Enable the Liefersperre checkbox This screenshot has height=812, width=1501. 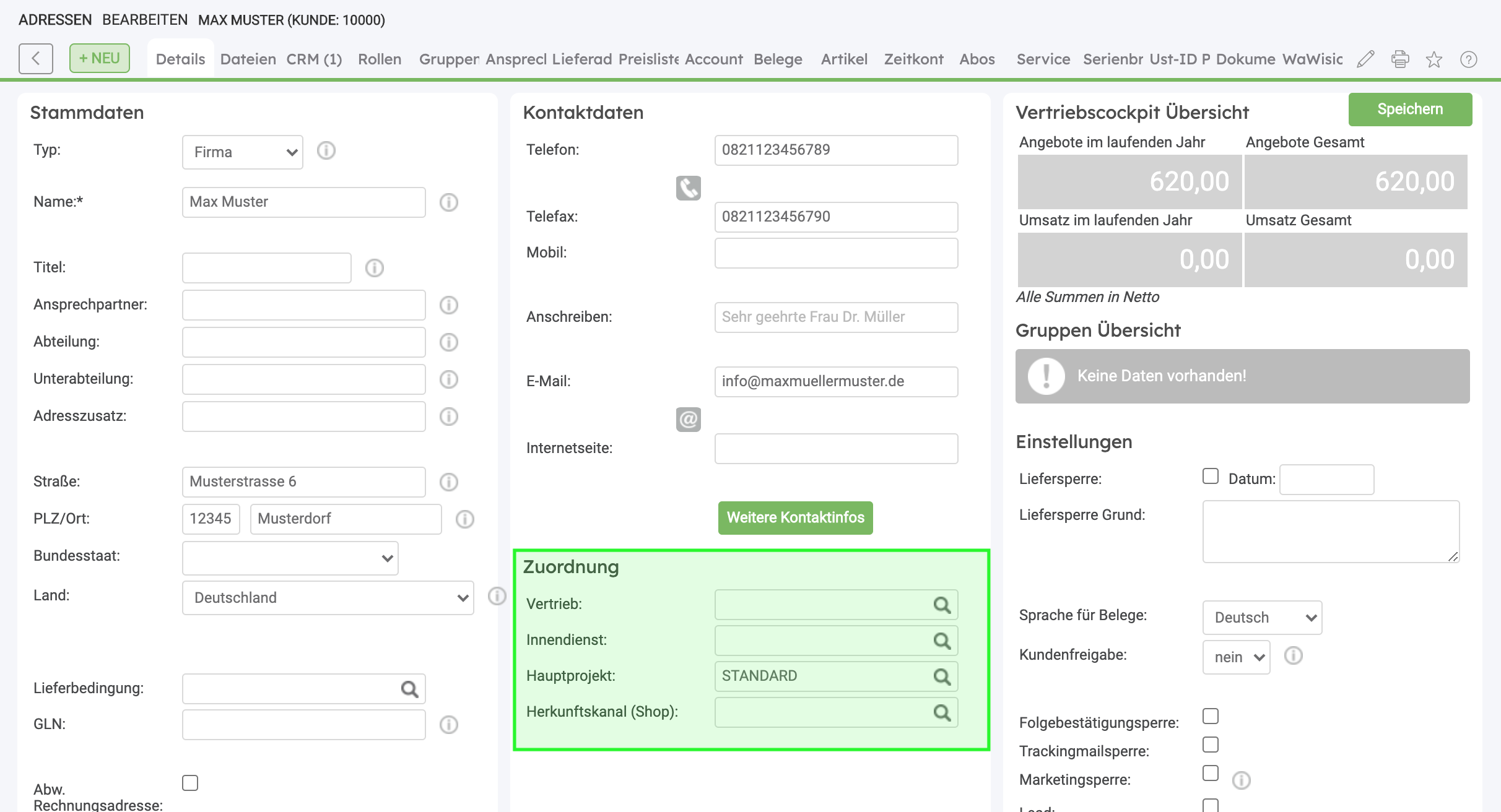click(1210, 476)
